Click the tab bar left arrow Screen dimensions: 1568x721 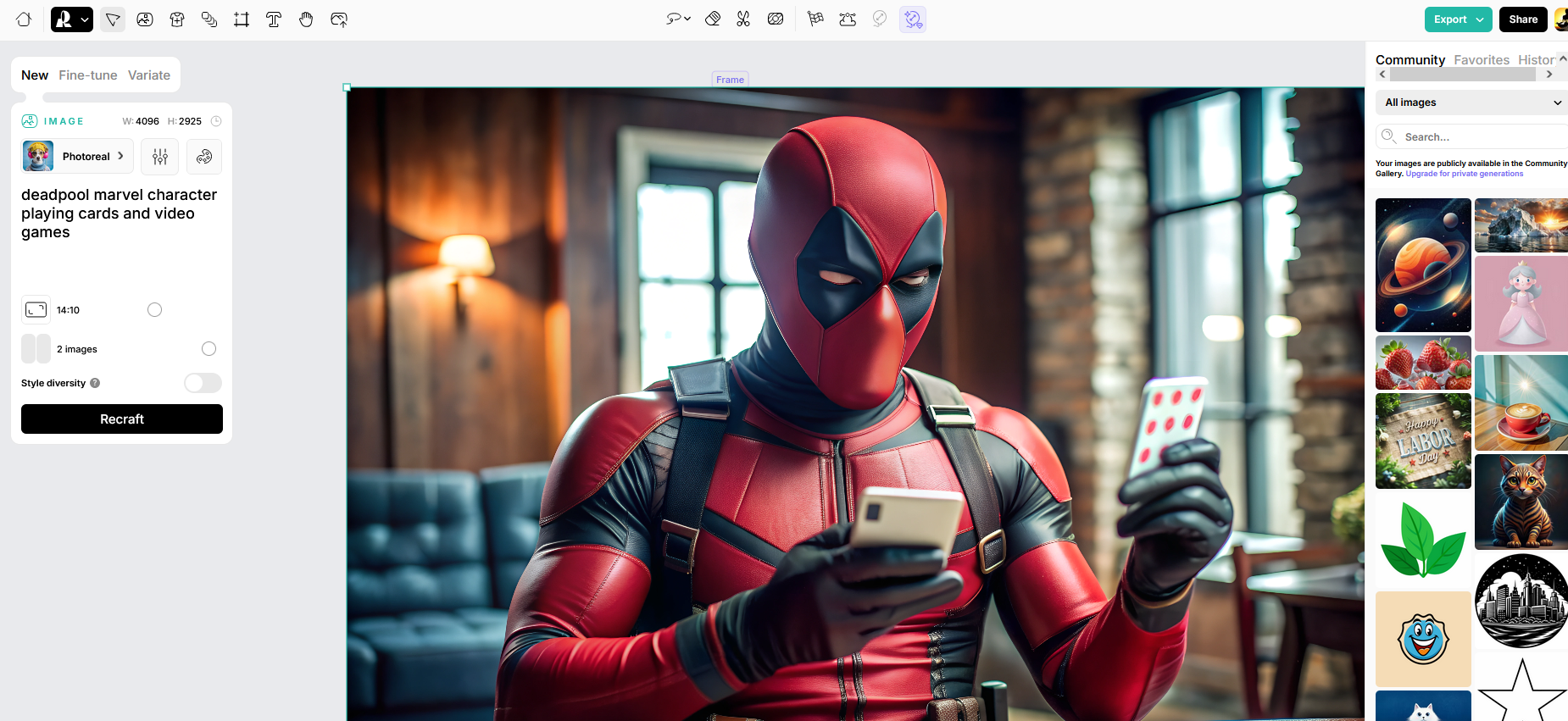1382,75
